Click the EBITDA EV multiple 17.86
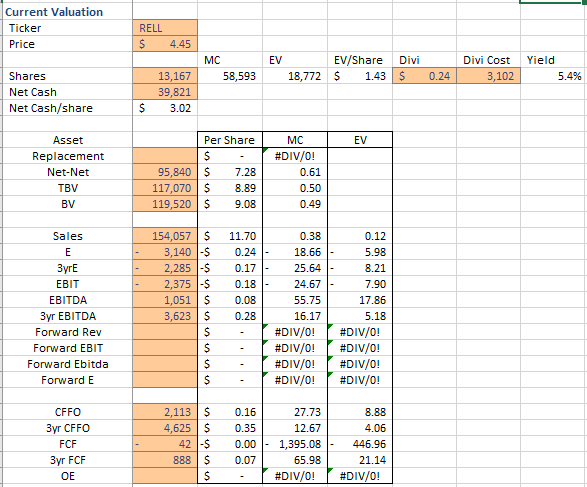Screen dimensions: 587x487 [360, 300]
